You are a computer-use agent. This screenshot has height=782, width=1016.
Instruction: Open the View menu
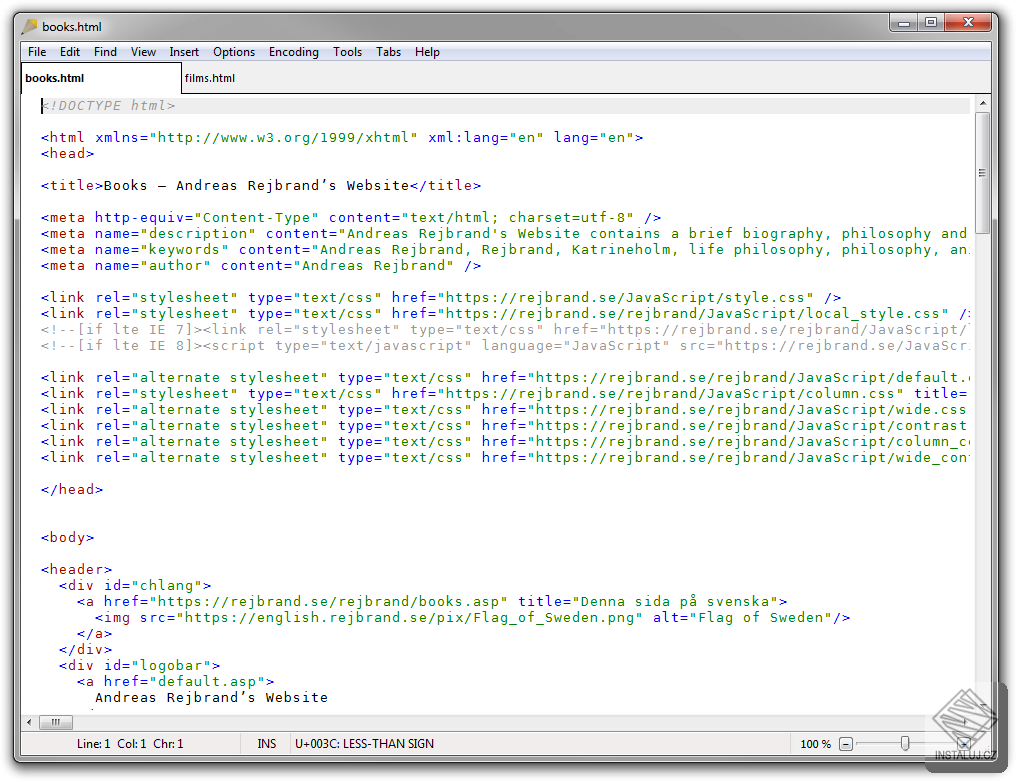click(143, 51)
